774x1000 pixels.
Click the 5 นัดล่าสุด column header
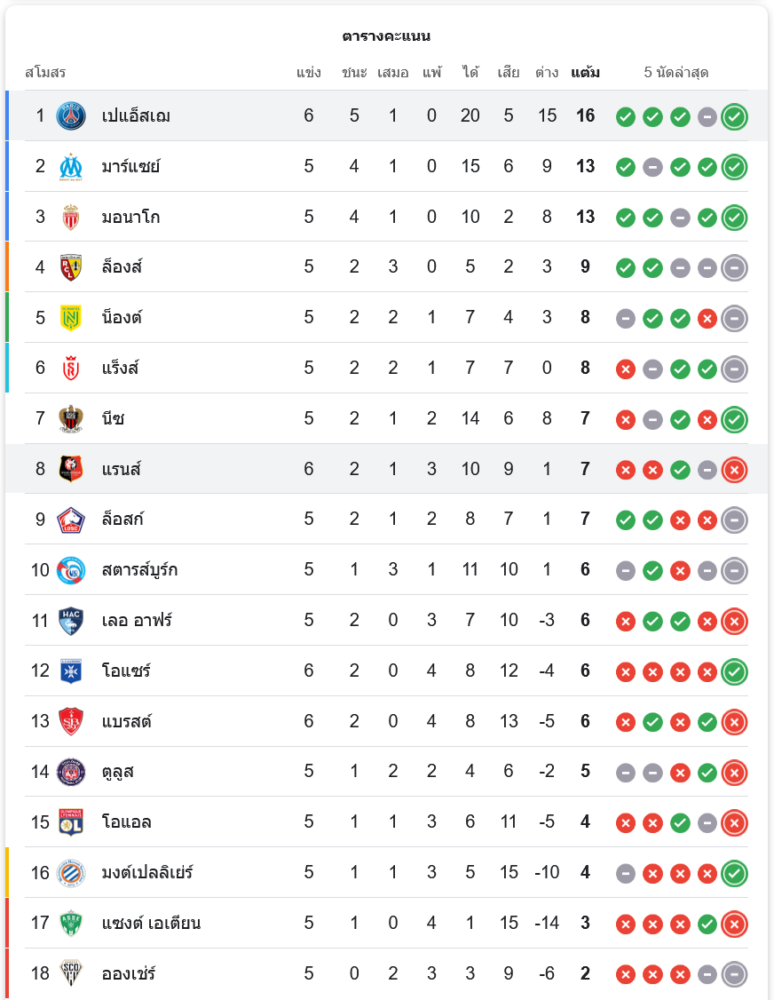(676, 73)
